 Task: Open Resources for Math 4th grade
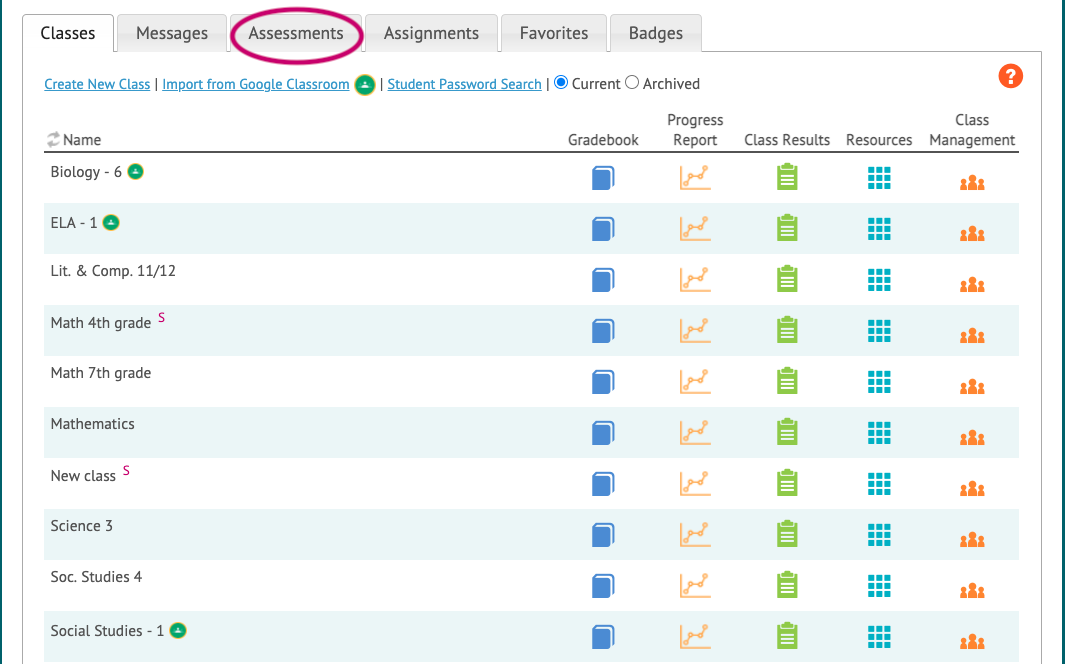(879, 331)
